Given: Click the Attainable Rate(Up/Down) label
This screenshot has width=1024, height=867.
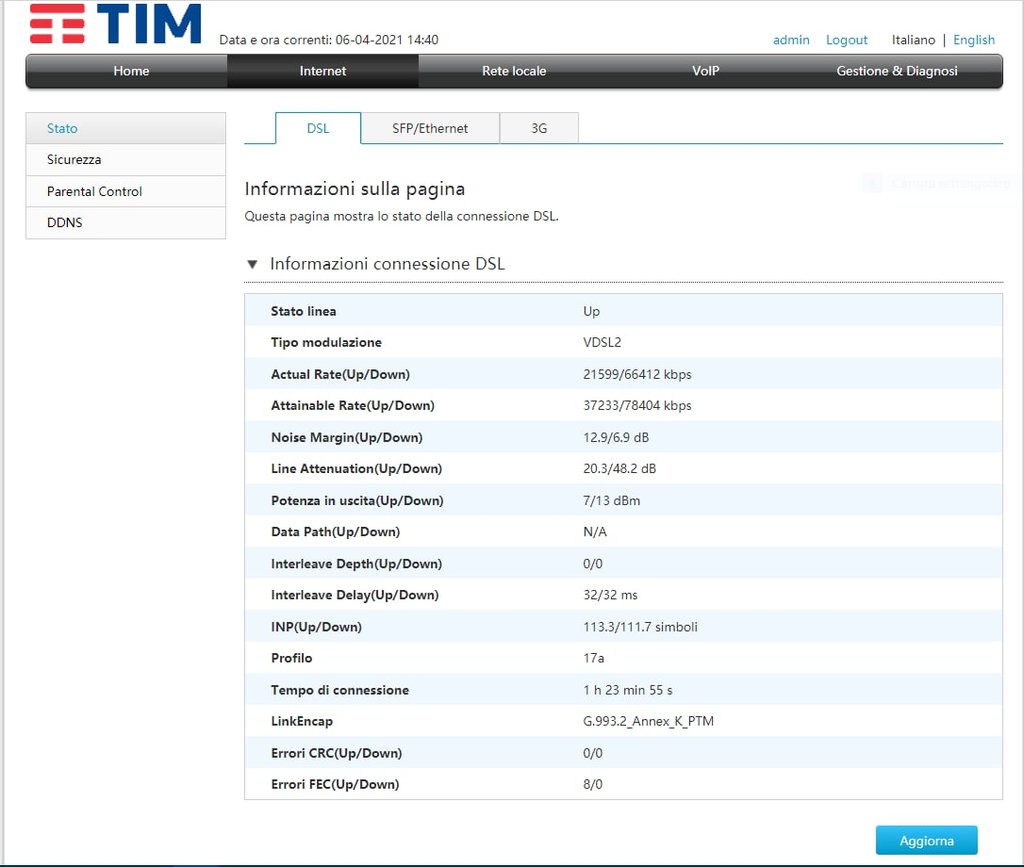Looking at the screenshot, I should 353,405.
